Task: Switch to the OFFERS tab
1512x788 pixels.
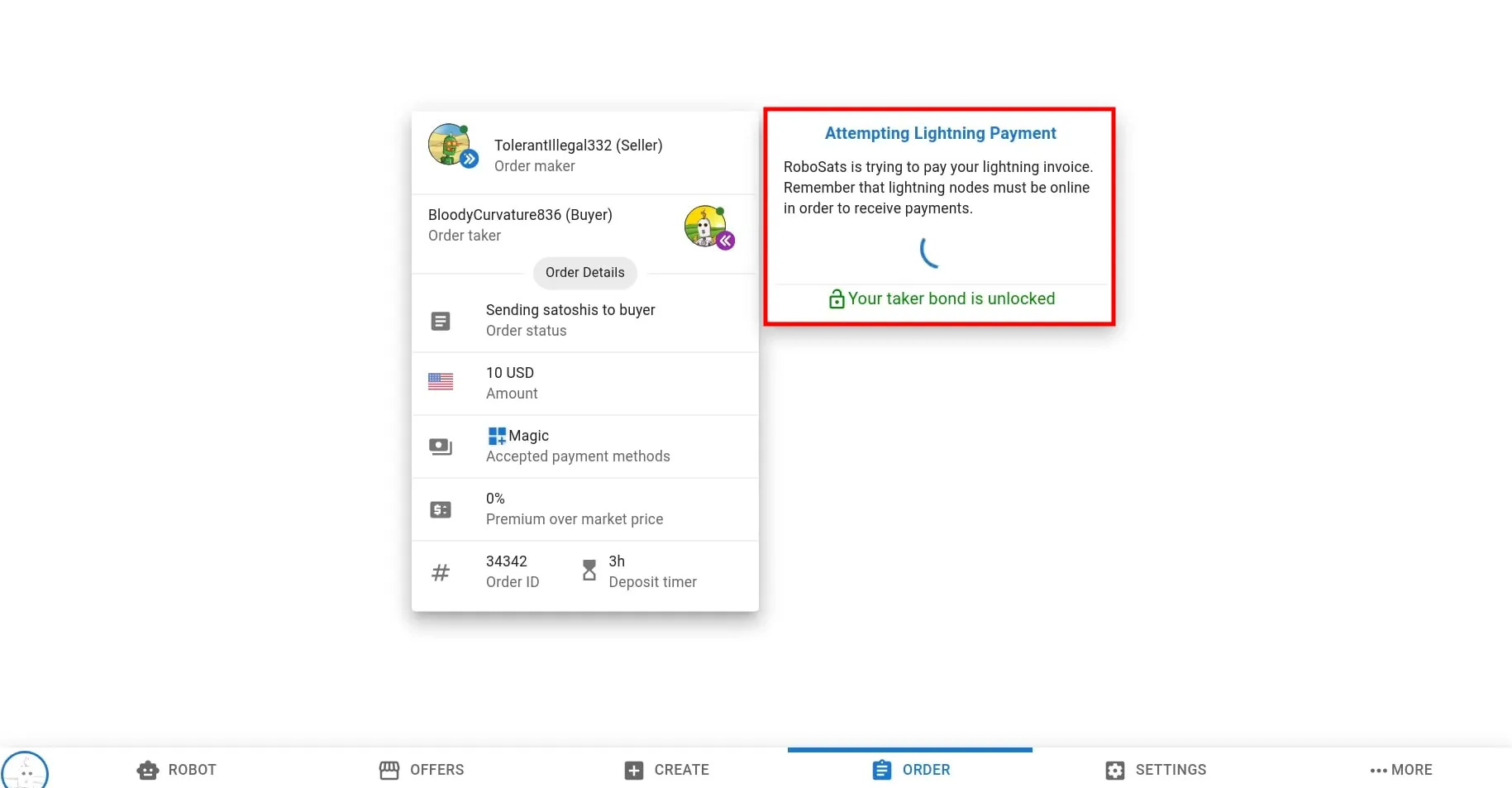Action: click(421, 770)
